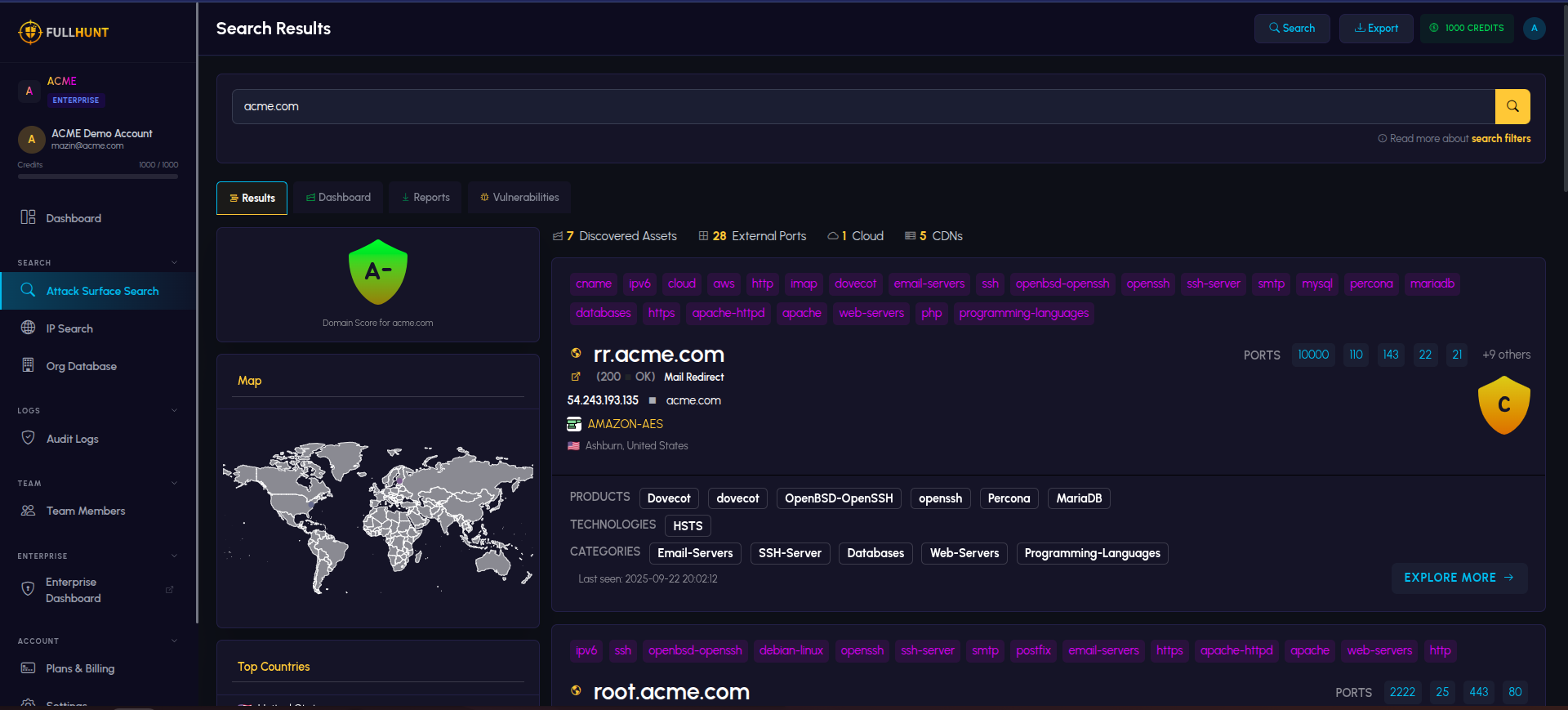1568x710 pixels.
Task: Click the A- domain score shield
Action: (378, 272)
